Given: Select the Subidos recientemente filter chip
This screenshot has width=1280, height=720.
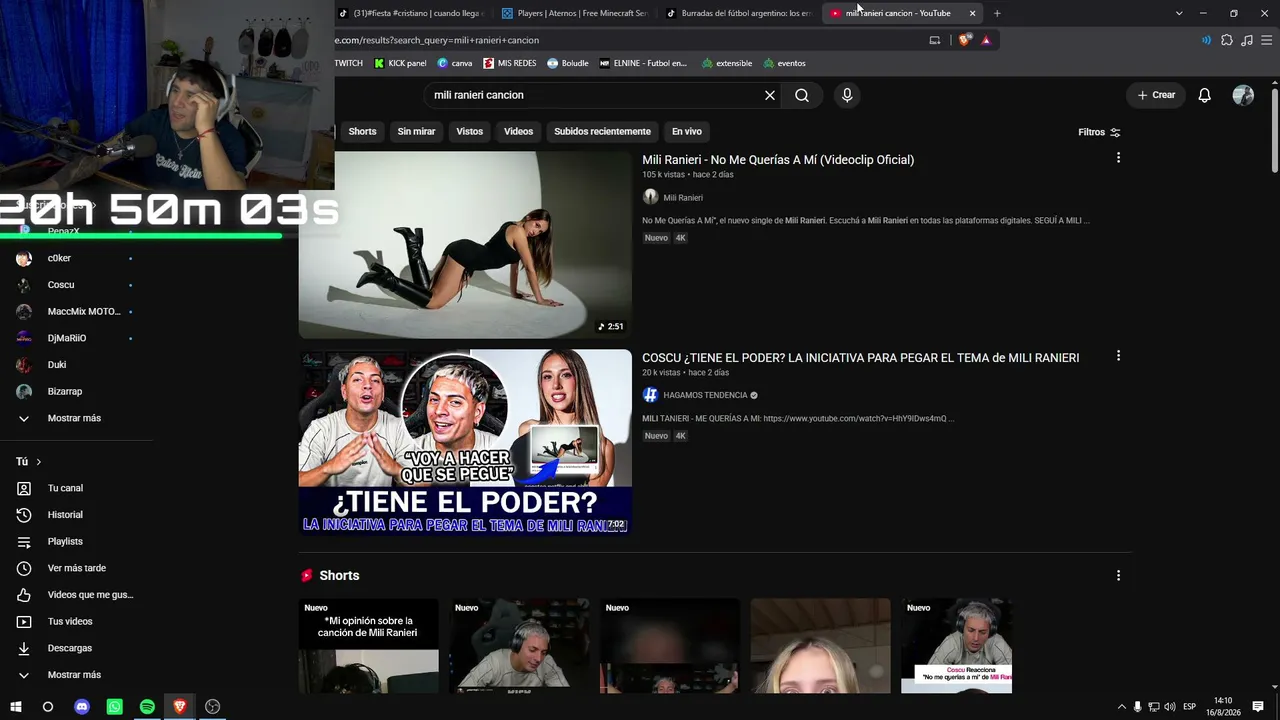Looking at the screenshot, I should tap(602, 131).
